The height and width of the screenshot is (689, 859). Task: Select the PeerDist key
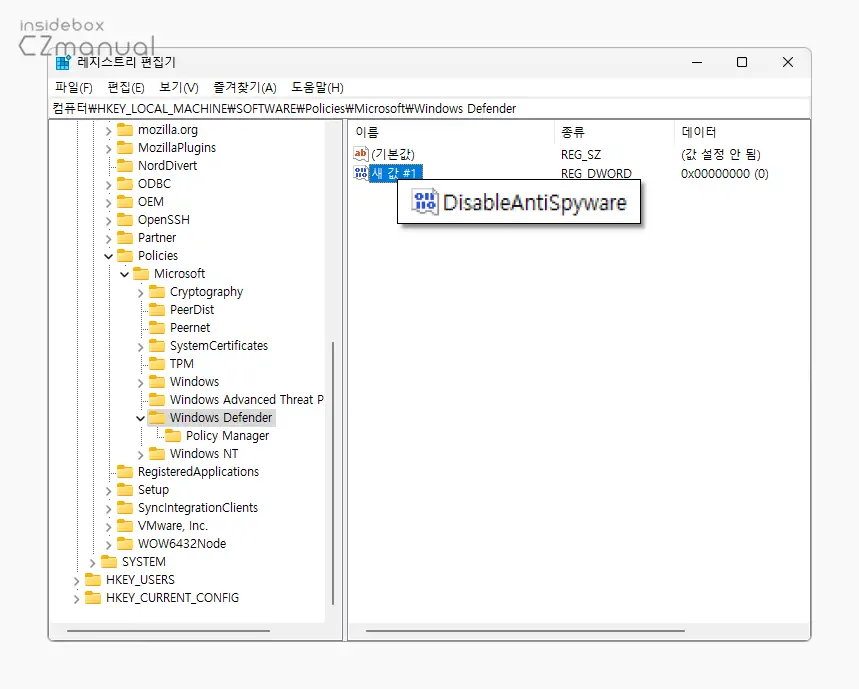pos(192,310)
